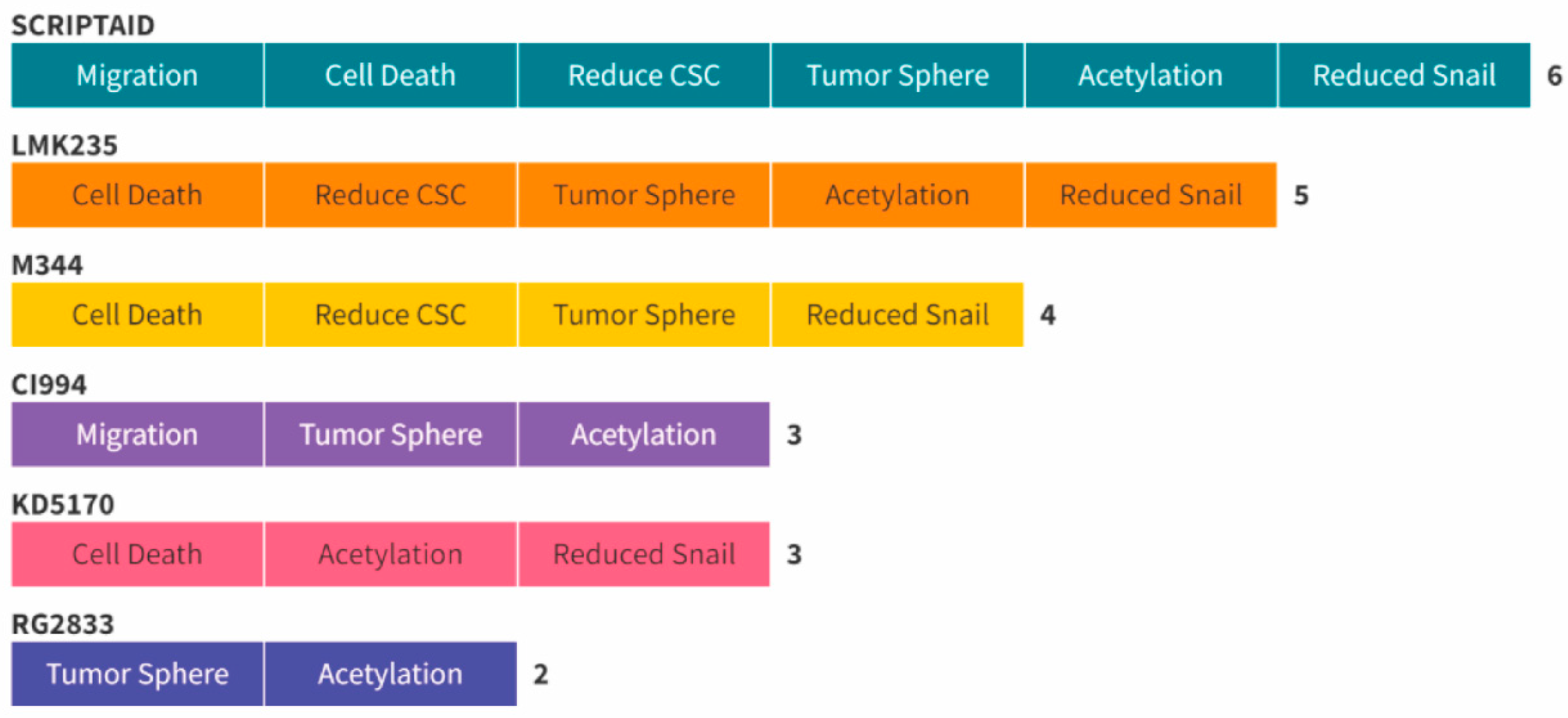Viewport: 1568px width, 718px height.
Task: Click Reduced Snail in orange LMK235 row
Action: [1151, 195]
